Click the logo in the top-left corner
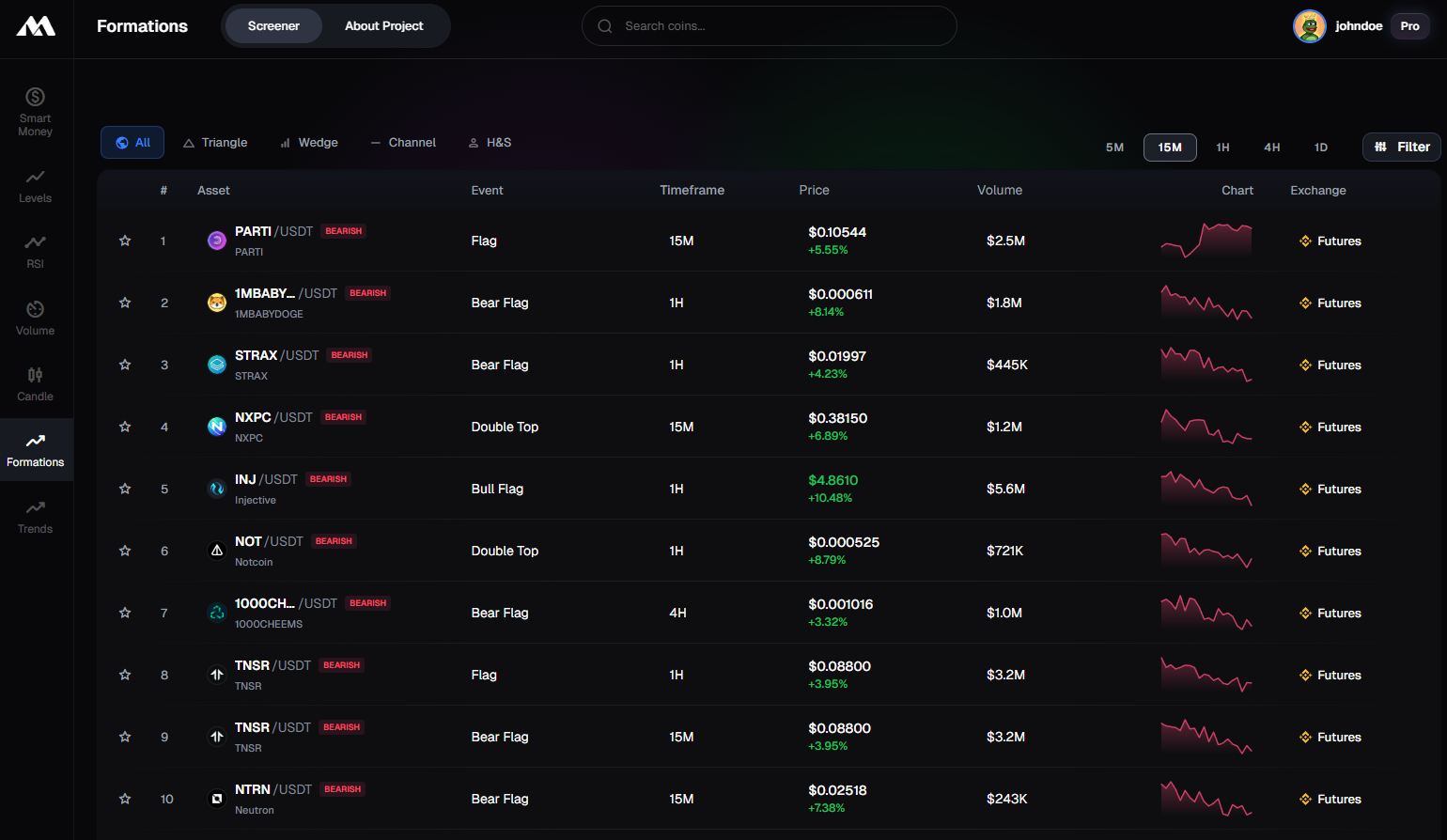The height and width of the screenshot is (840, 1447). [36, 26]
